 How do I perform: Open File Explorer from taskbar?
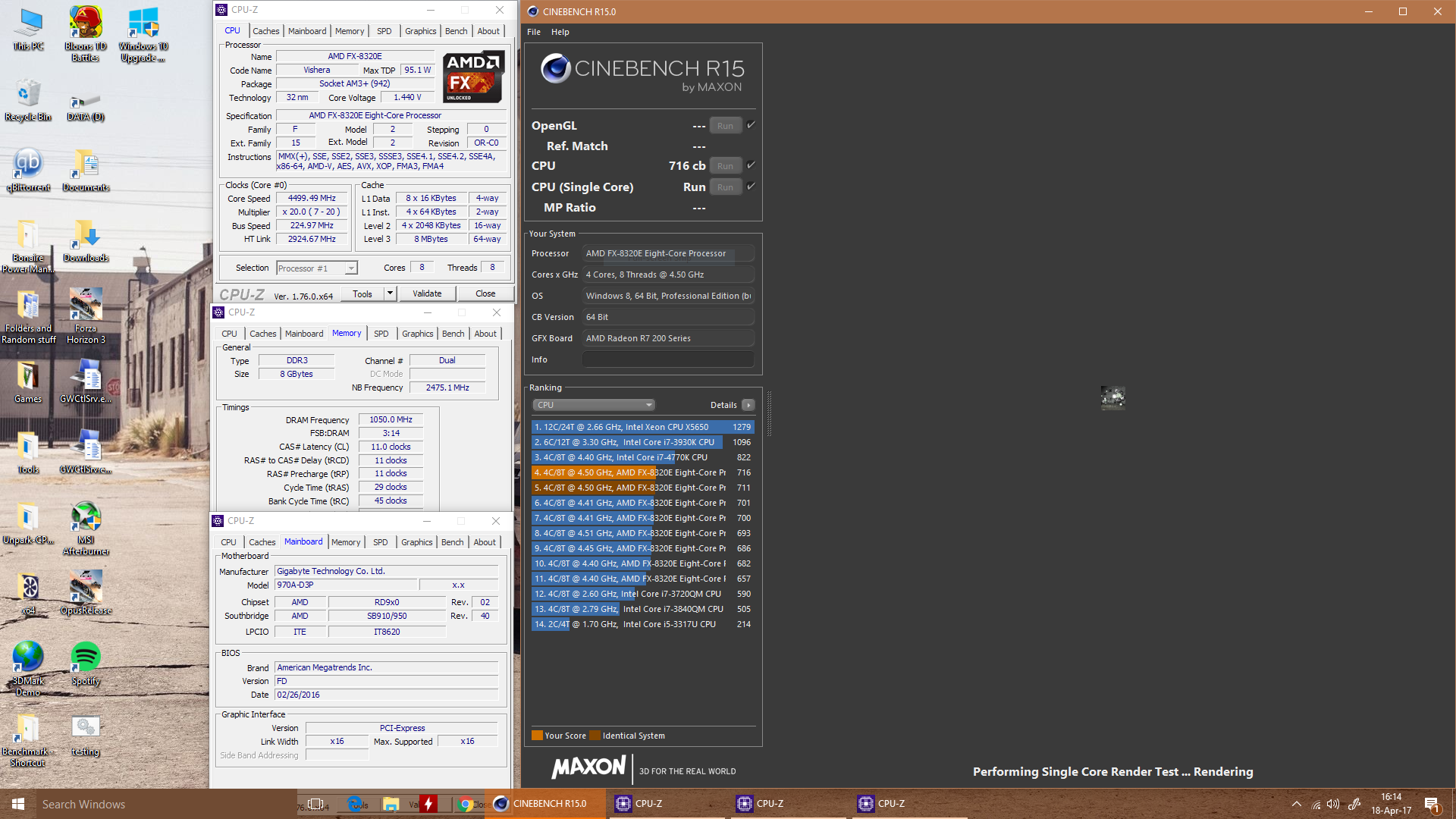click(391, 804)
